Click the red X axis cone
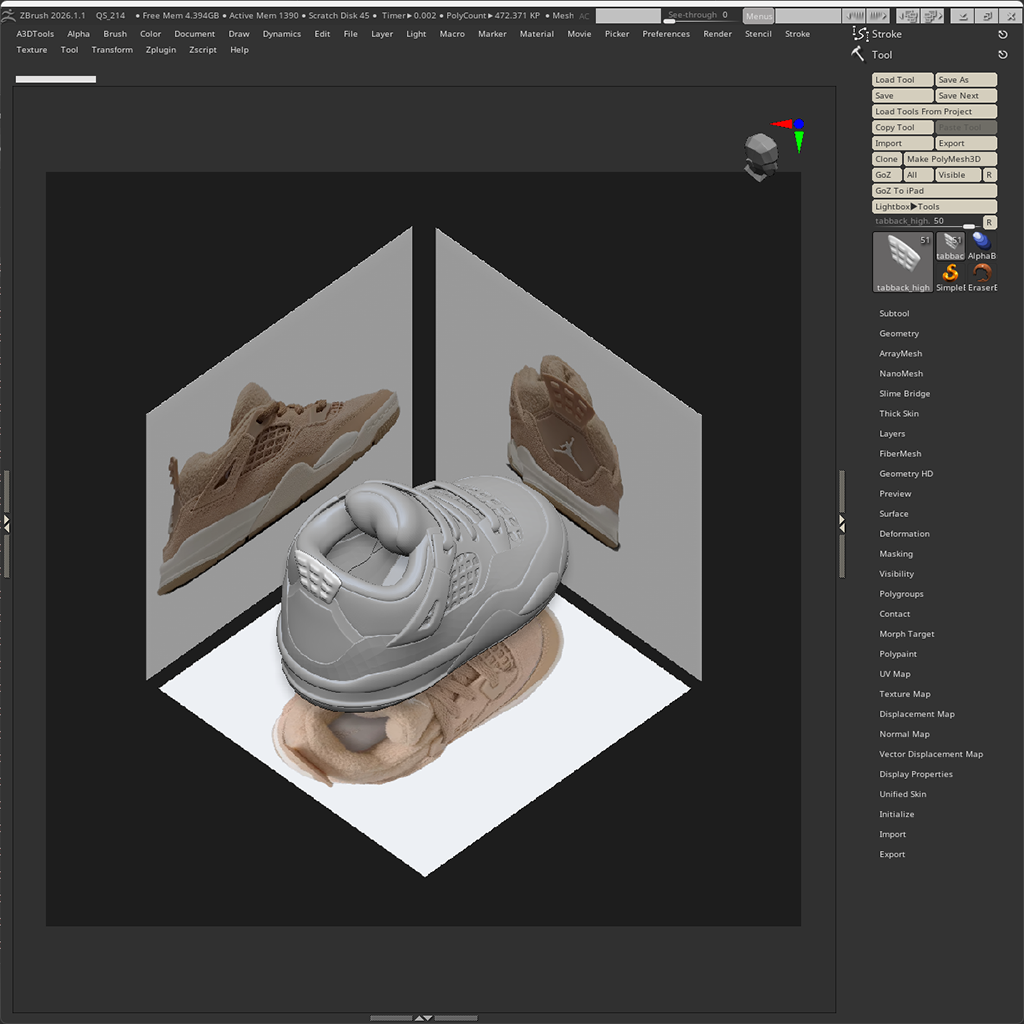Screen dimensions: 1024x1024 pyautogui.click(x=781, y=124)
